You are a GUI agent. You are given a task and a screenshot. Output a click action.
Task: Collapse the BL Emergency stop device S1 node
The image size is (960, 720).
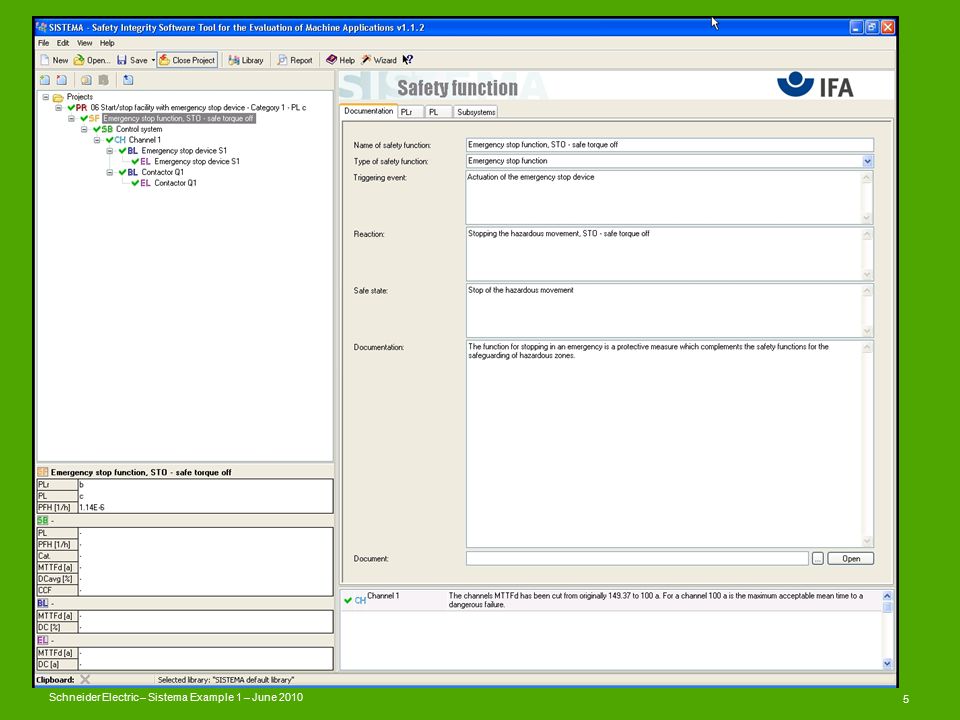pyautogui.click(x=110, y=151)
